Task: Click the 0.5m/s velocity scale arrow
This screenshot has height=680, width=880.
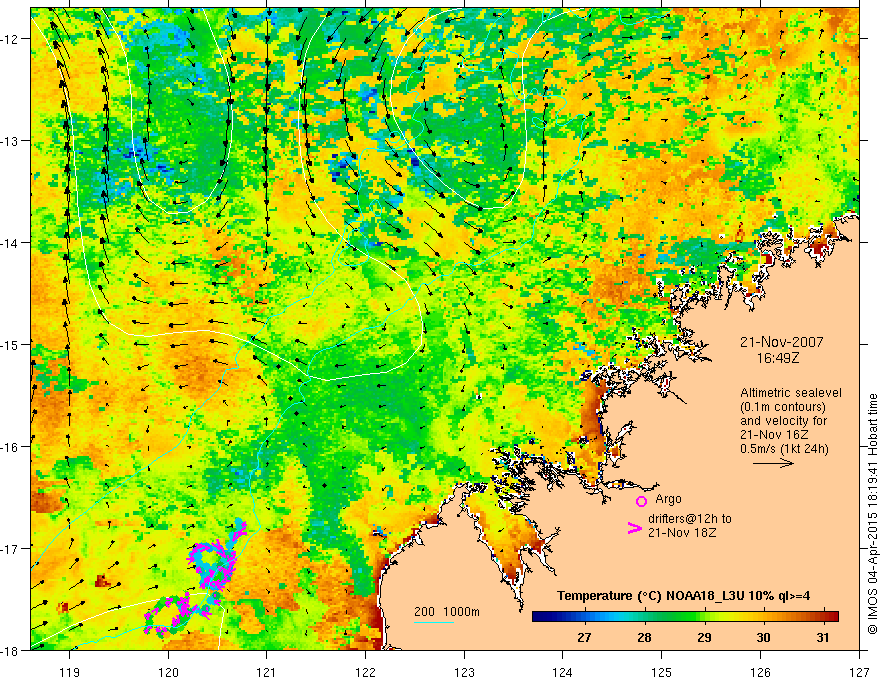Action: 773,463
